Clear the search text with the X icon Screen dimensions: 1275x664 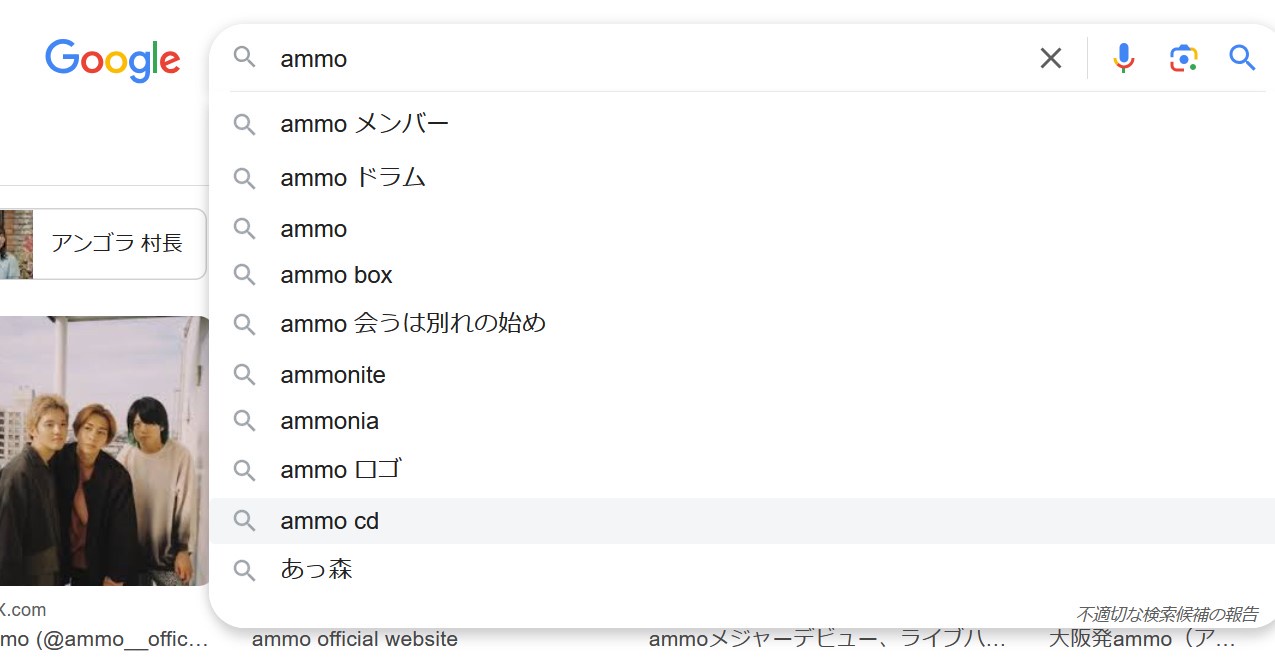[1050, 59]
